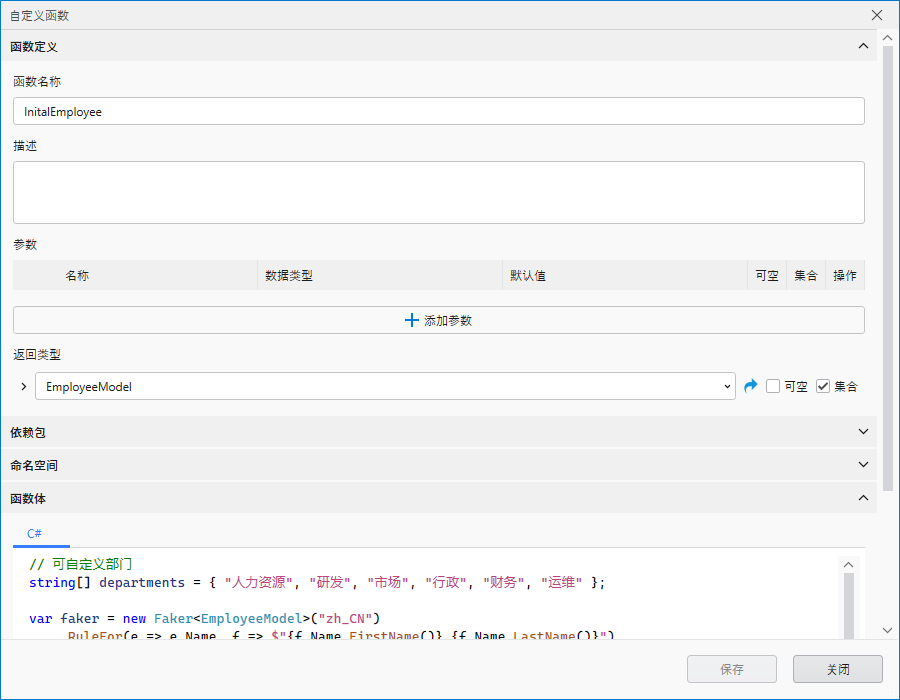This screenshot has width=900, height=700.
Task: Click the 关闭 button
Action: point(837,669)
